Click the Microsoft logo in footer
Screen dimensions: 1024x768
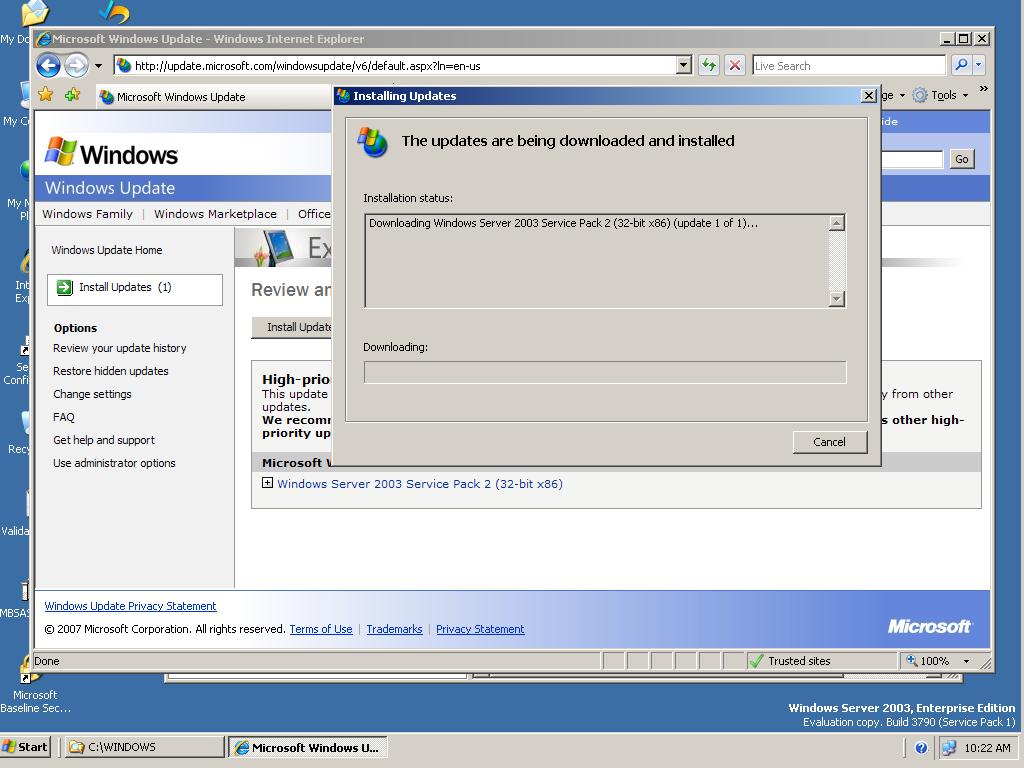tap(929, 626)
